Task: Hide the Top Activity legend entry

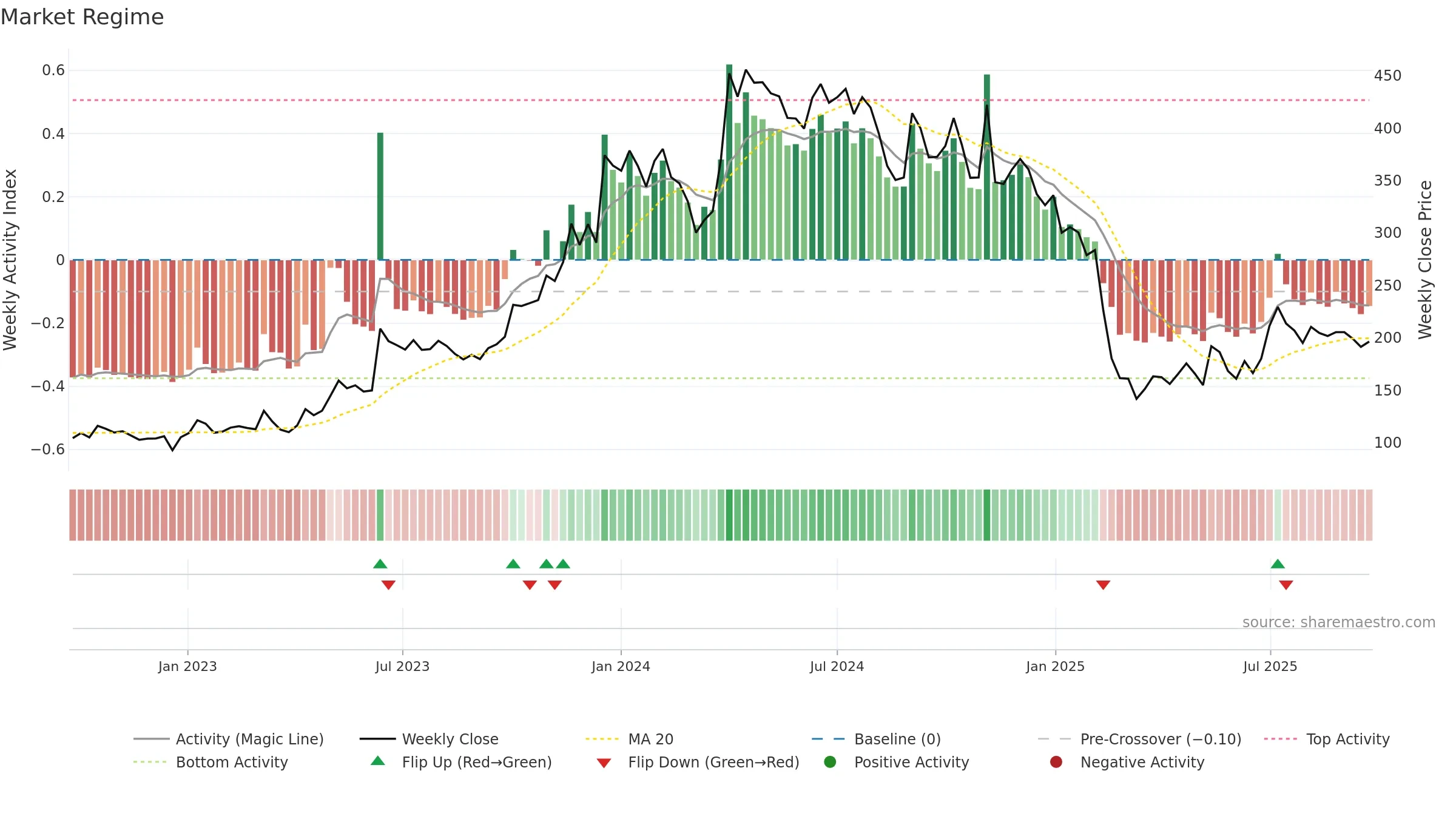Action: click(1327, 739)
